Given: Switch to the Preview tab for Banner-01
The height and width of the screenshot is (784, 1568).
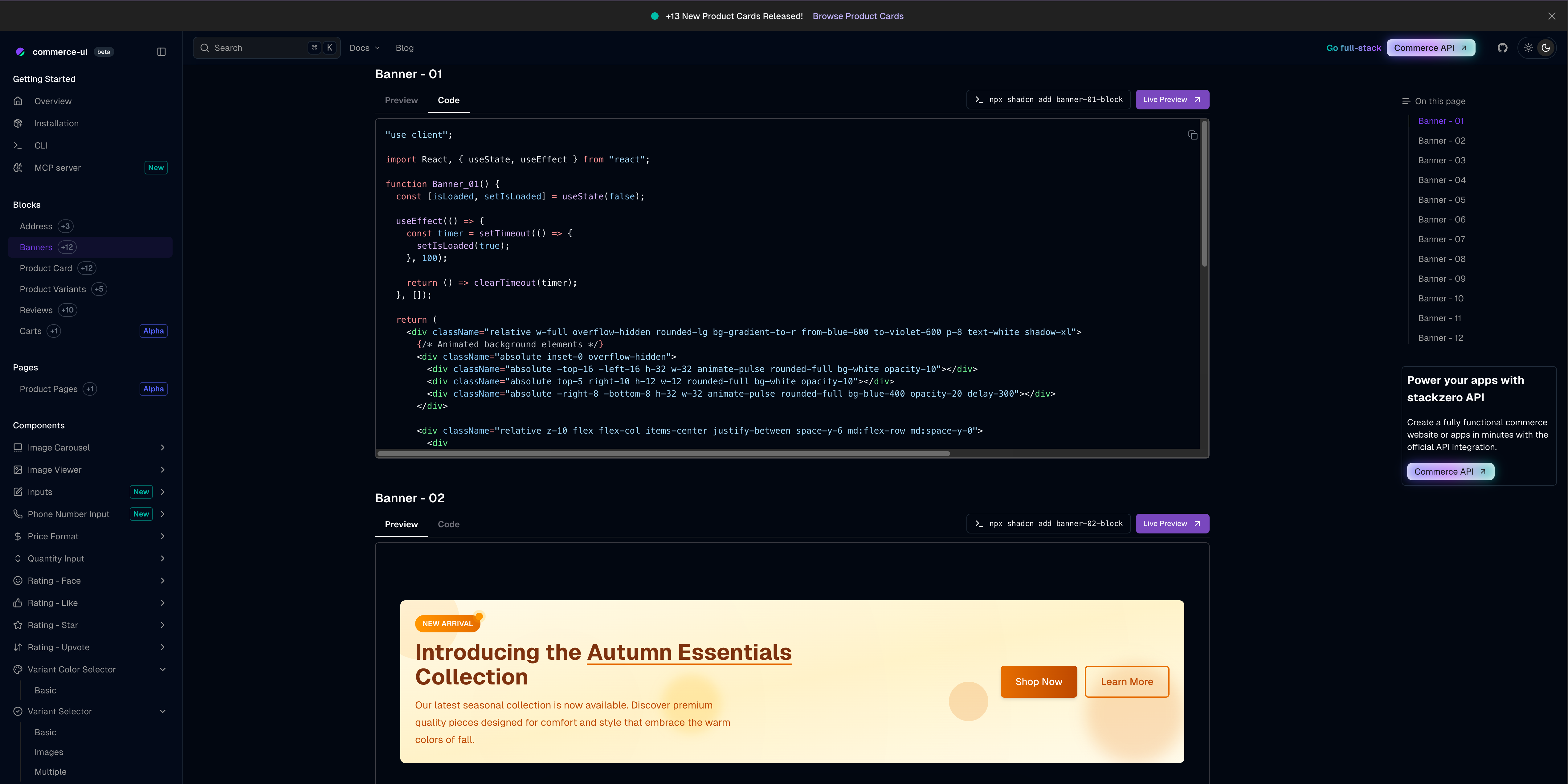Looking at the screenshot, I should 401,100.
